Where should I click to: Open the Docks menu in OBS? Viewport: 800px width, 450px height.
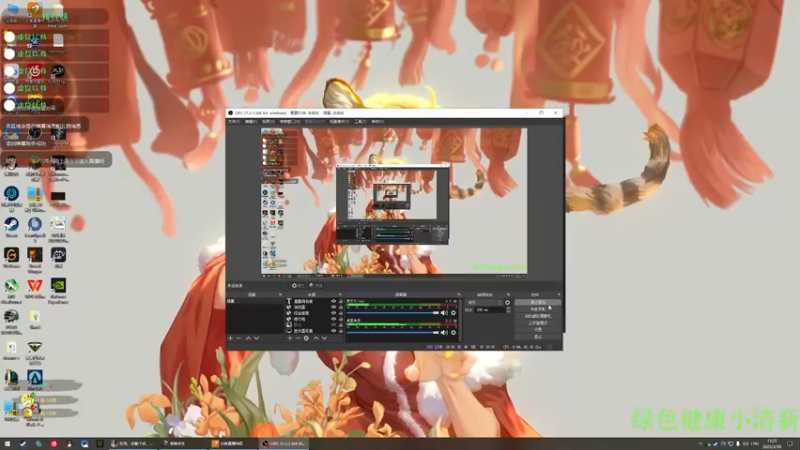pos(290,121)
